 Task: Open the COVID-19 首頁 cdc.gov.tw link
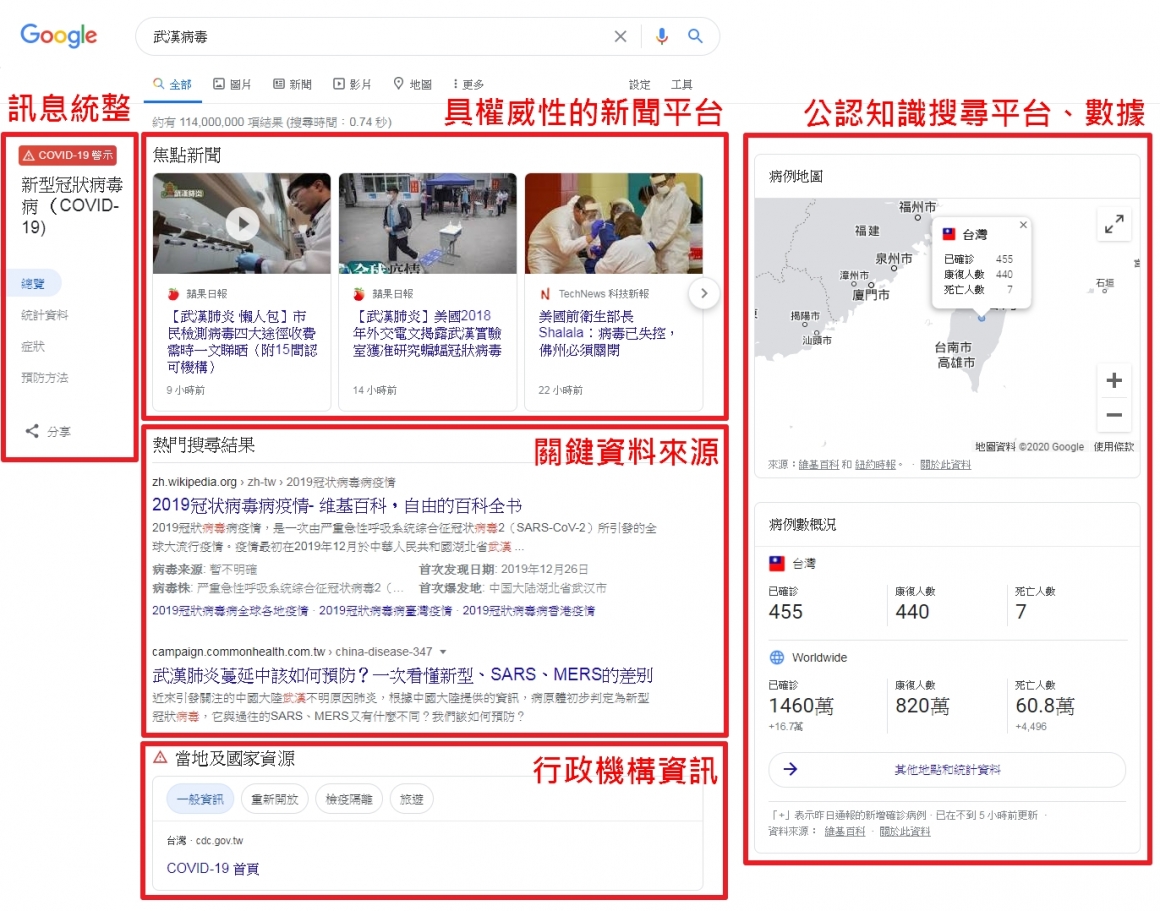[x=213, y=868]
